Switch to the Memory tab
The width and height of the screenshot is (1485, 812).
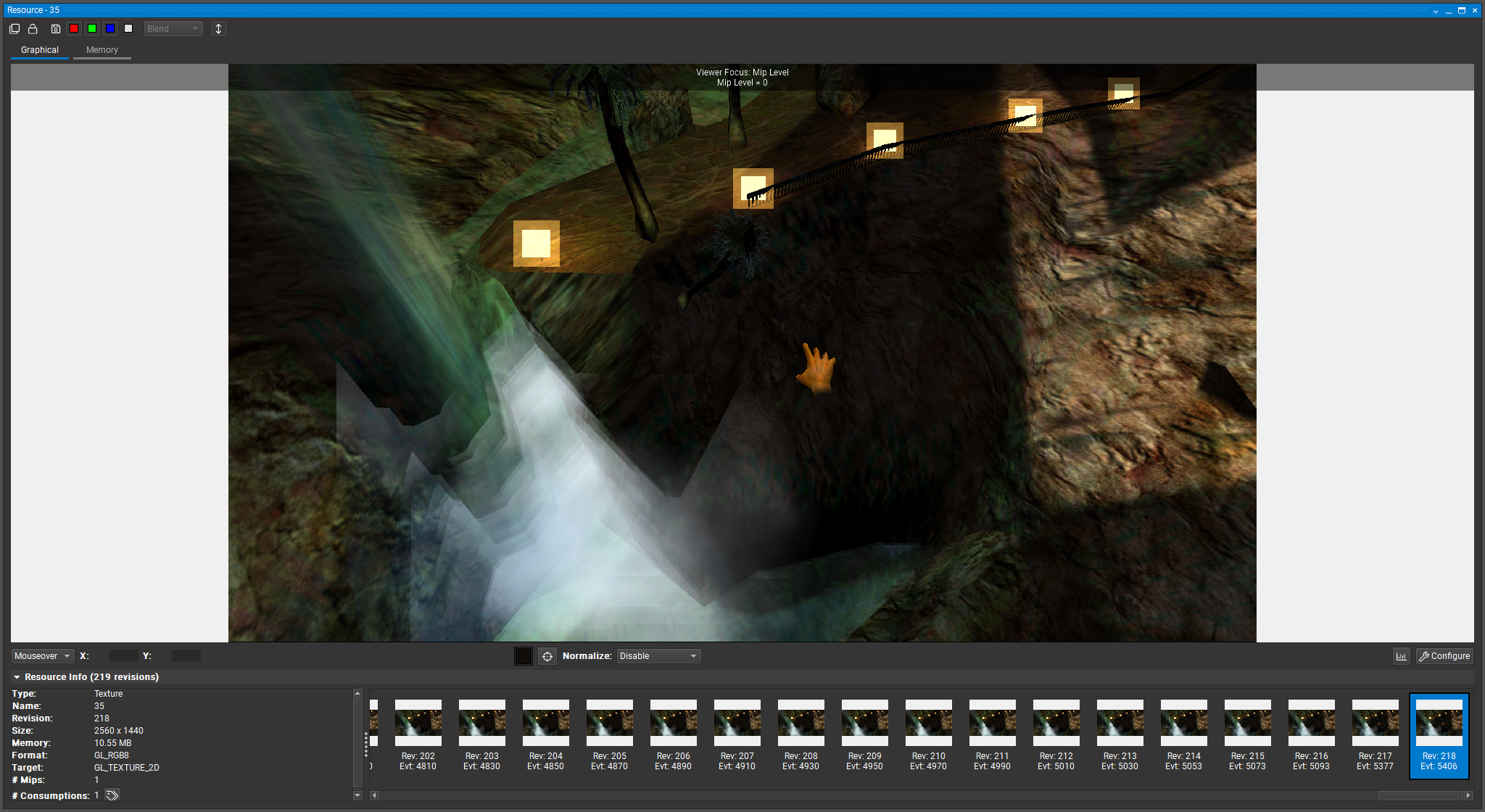click(x=102, y=50)
